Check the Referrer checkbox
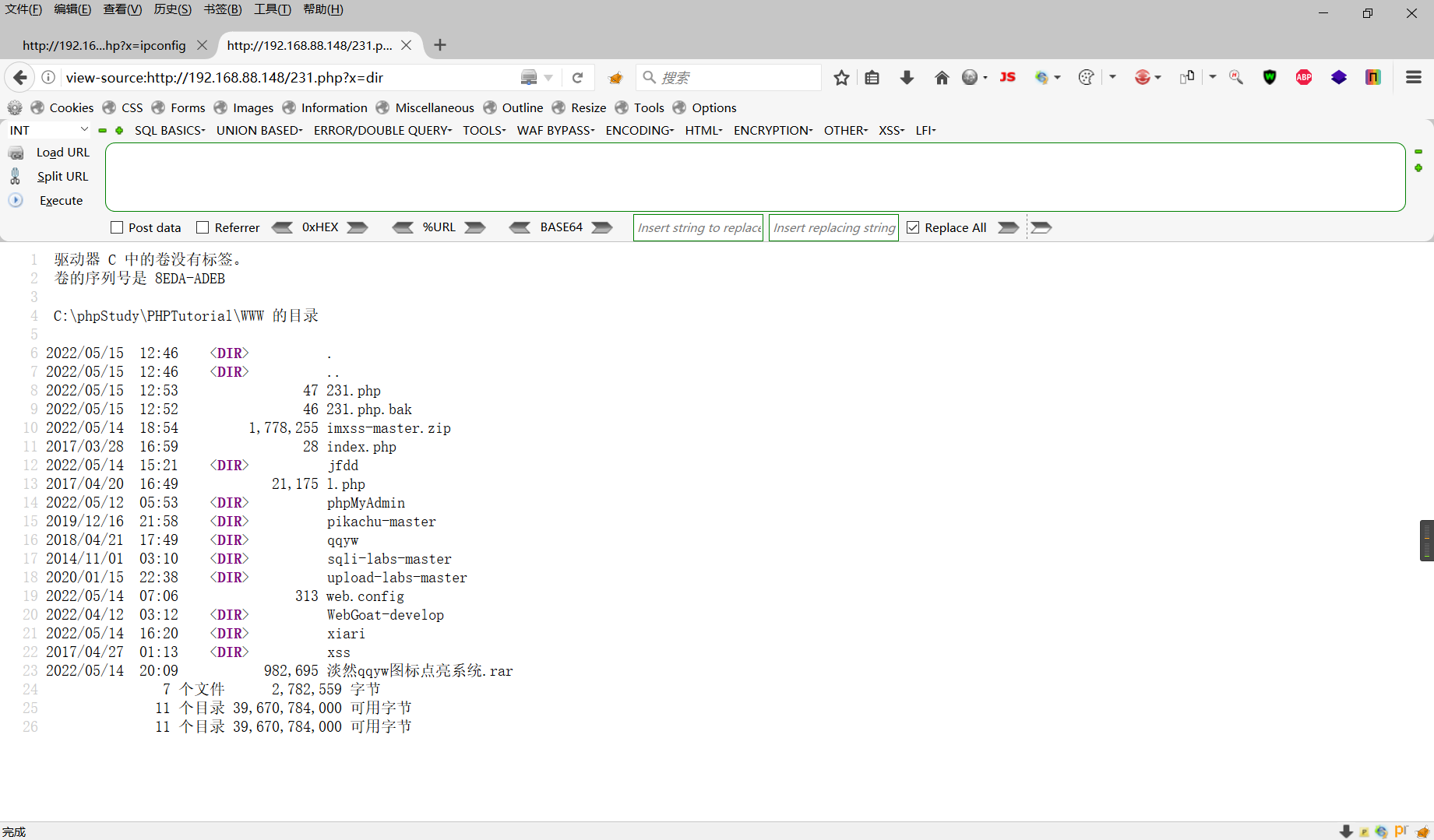This screenshot has height=840, width=1434. 203,227
